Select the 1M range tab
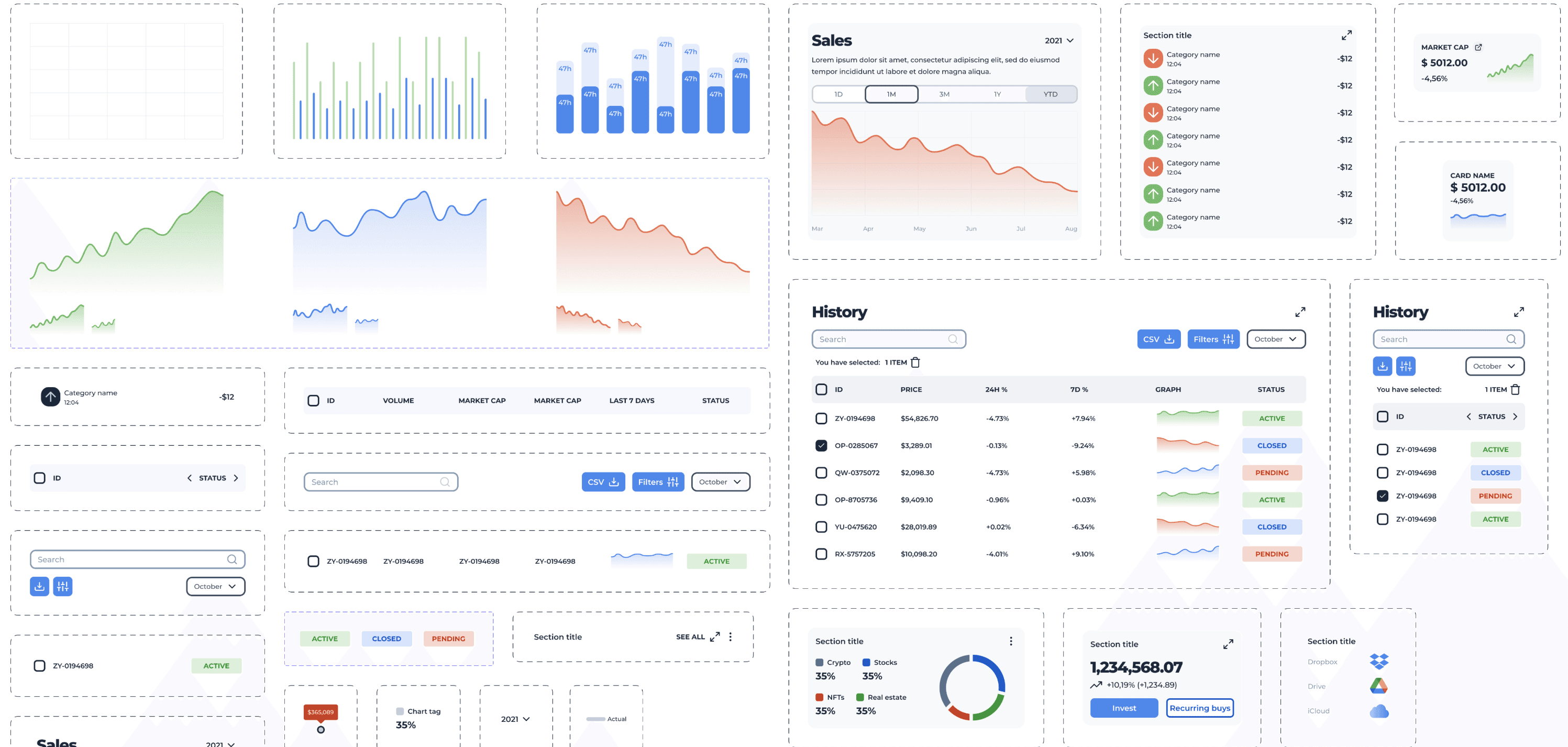Viewport: 1568px width, 747px height. 891,94
